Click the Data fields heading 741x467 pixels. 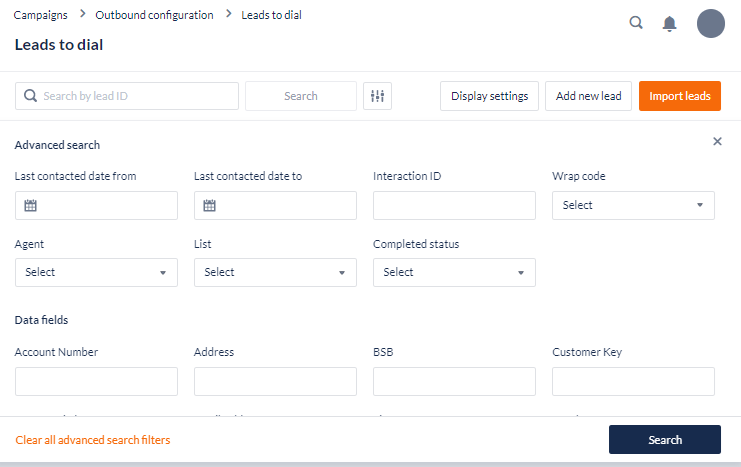coord(42,320)
